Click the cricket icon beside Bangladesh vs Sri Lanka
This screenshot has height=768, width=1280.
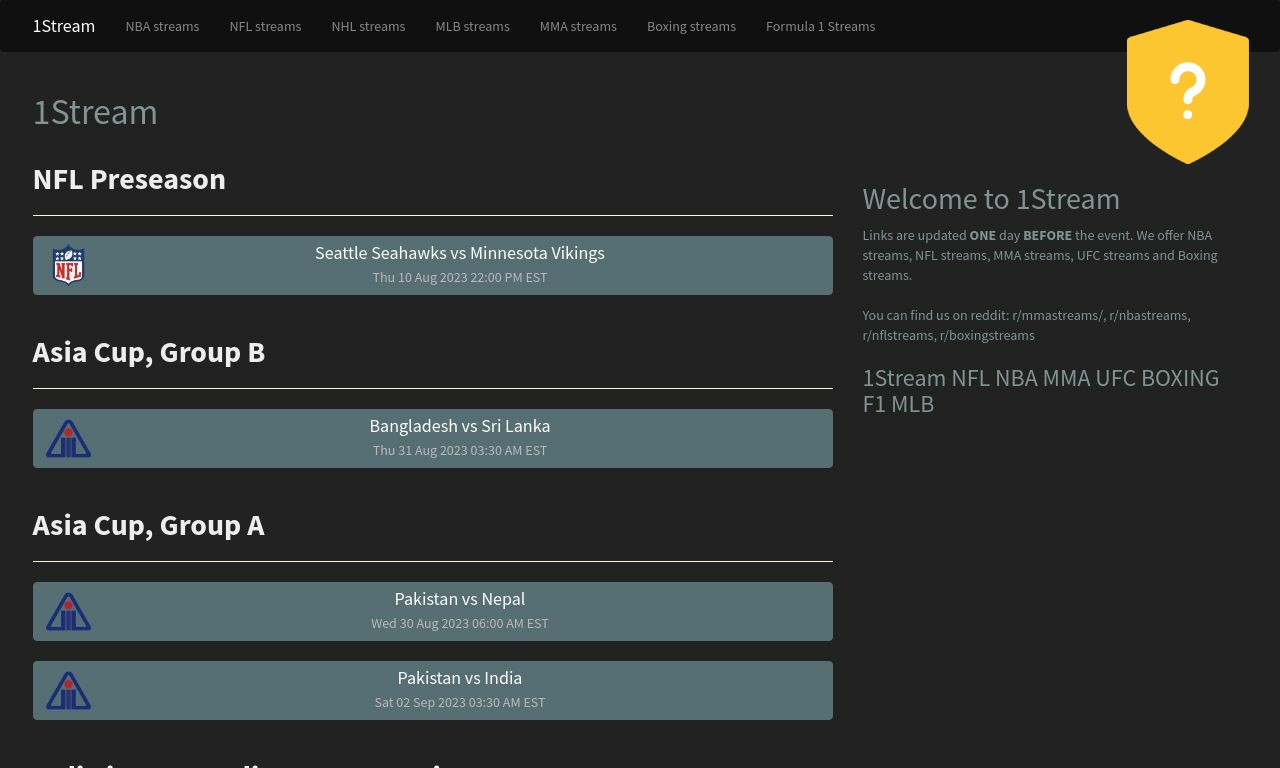point(68,439)
